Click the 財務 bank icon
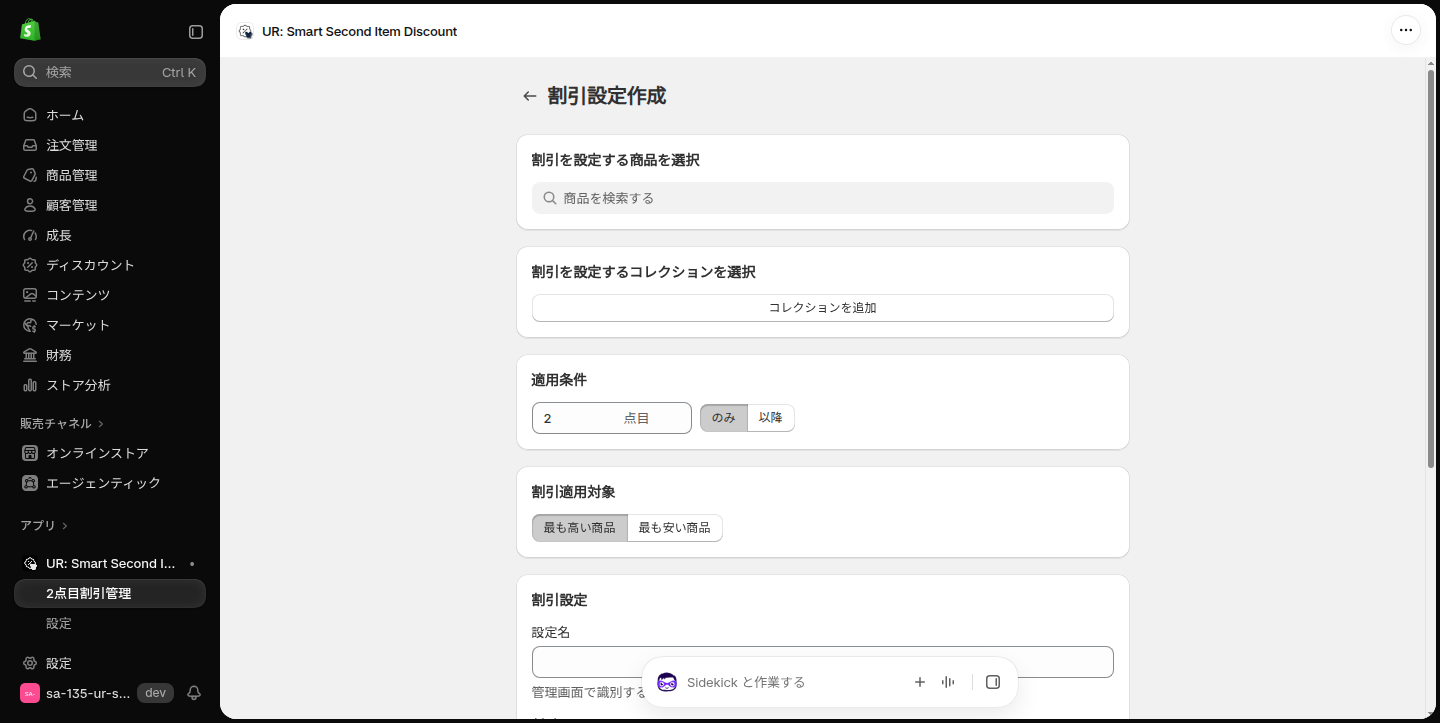 coord(30,355)
